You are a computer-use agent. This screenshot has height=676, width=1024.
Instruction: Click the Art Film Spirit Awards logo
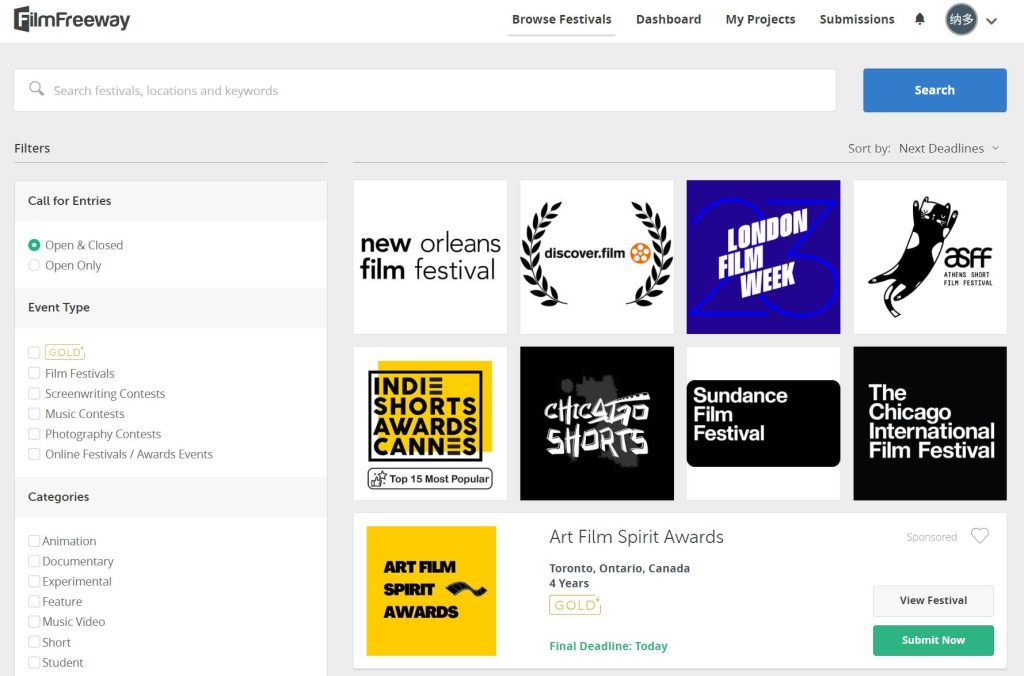431,590
